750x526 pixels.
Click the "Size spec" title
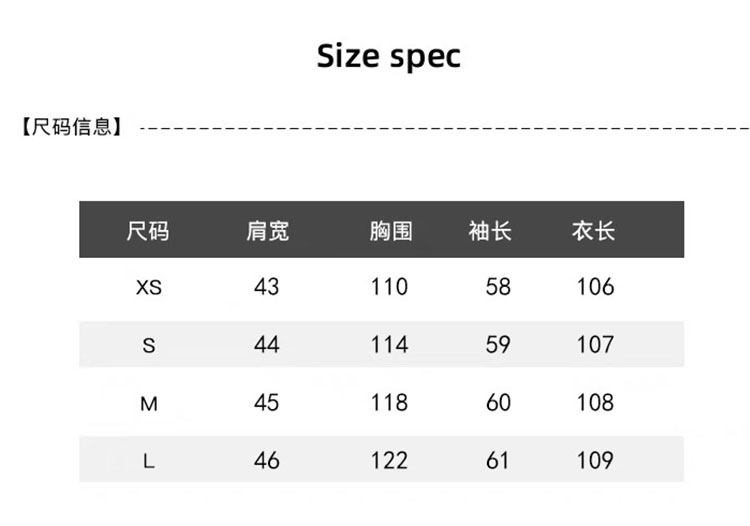388,56
